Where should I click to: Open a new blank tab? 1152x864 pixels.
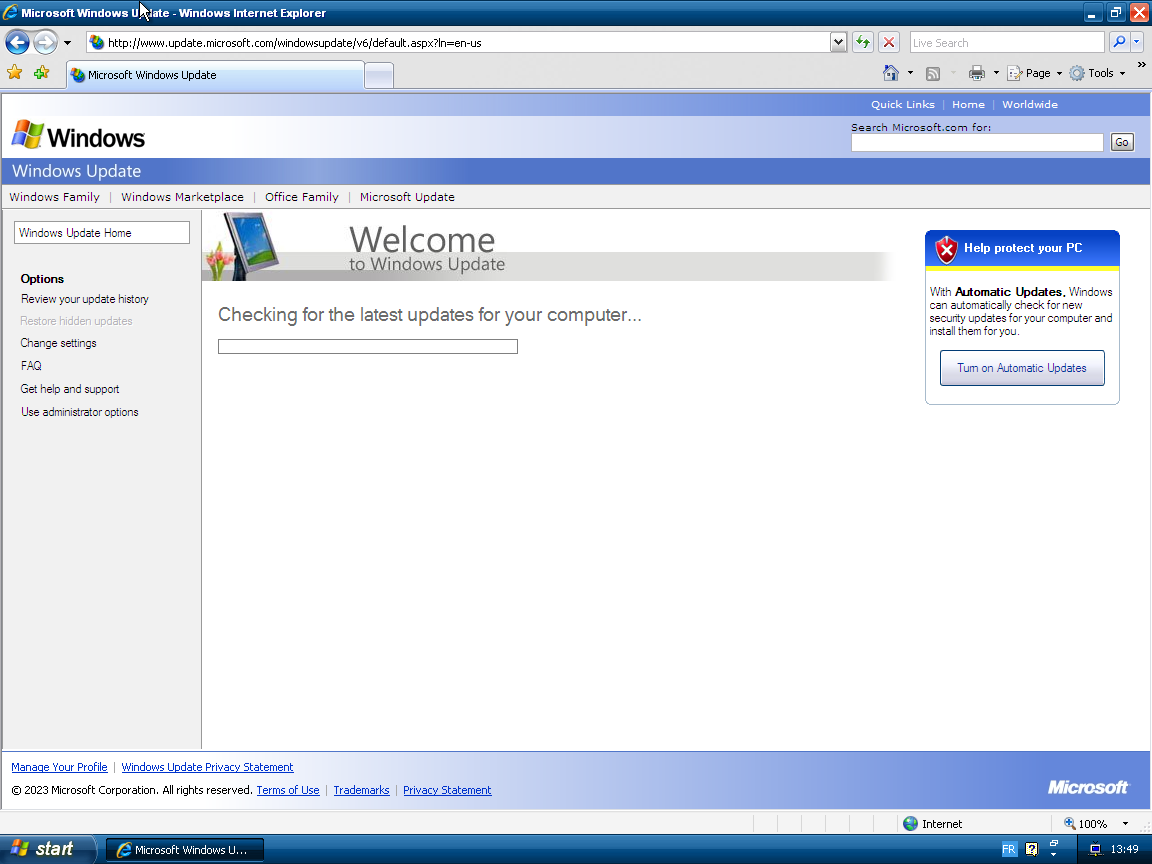click(x=379, y=76)
